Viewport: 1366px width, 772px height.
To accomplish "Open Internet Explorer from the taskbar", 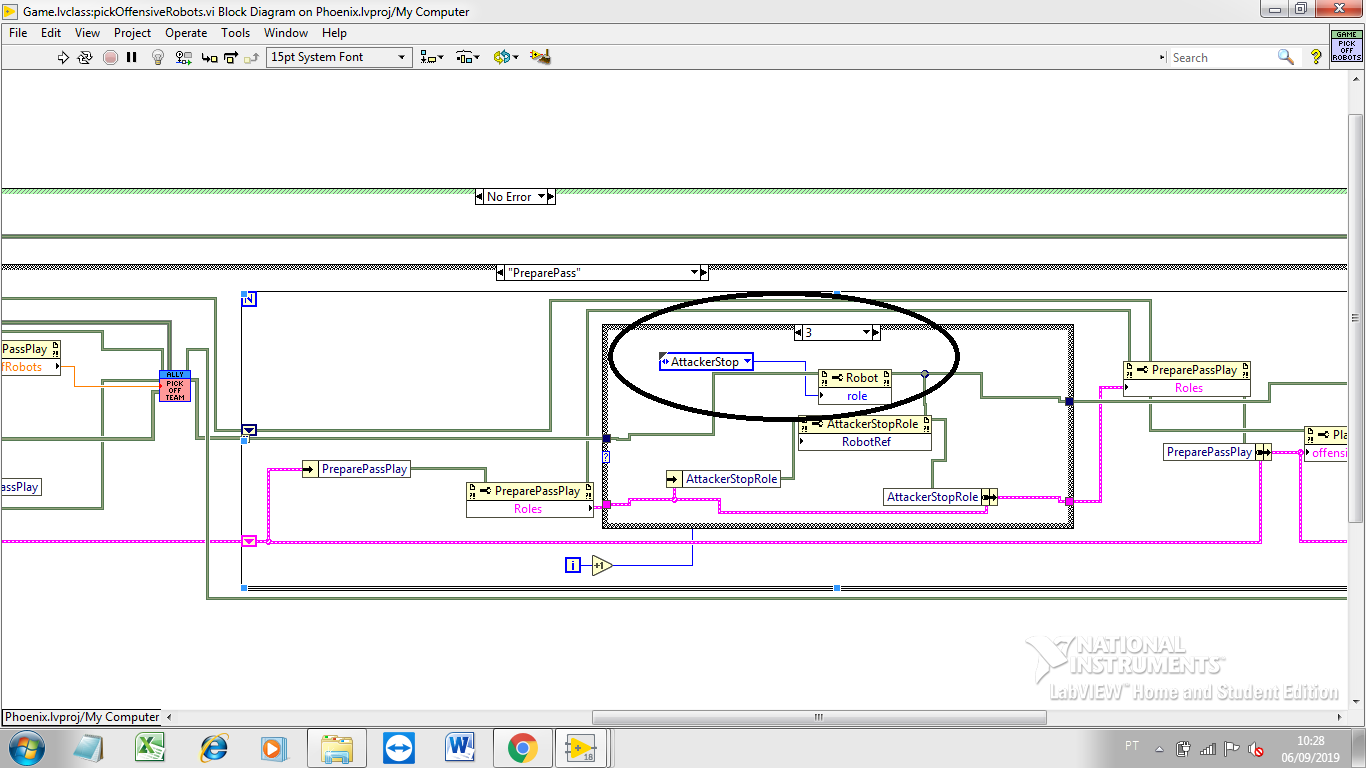I will [x=213, y=748].
